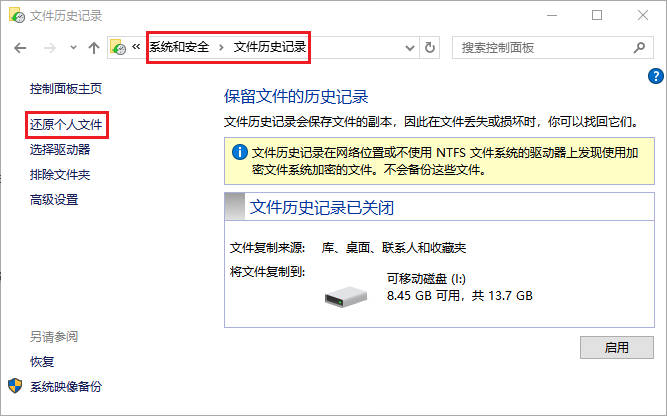Open help with the question mark icon
Screen dimensions: 667x416
656,76
